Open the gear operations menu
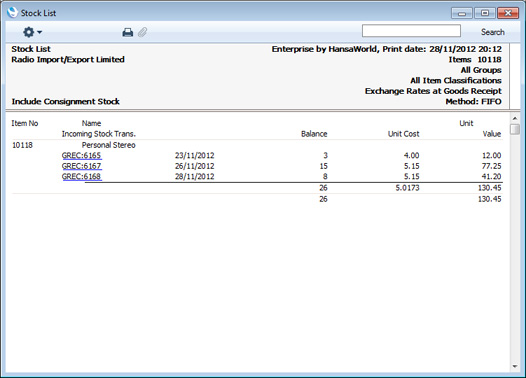This screenshot has height=378, width=526. click(32, 32)
